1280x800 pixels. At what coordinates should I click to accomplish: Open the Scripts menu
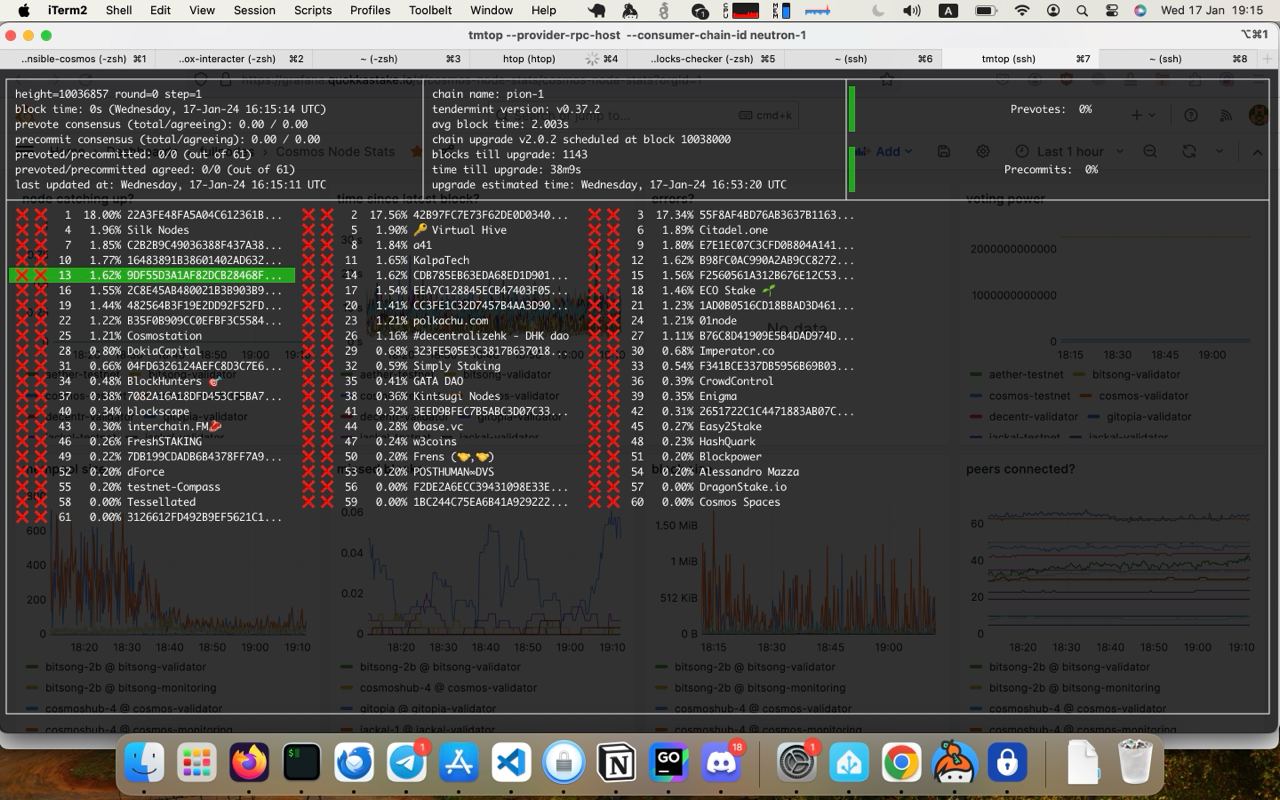(312, 10)
